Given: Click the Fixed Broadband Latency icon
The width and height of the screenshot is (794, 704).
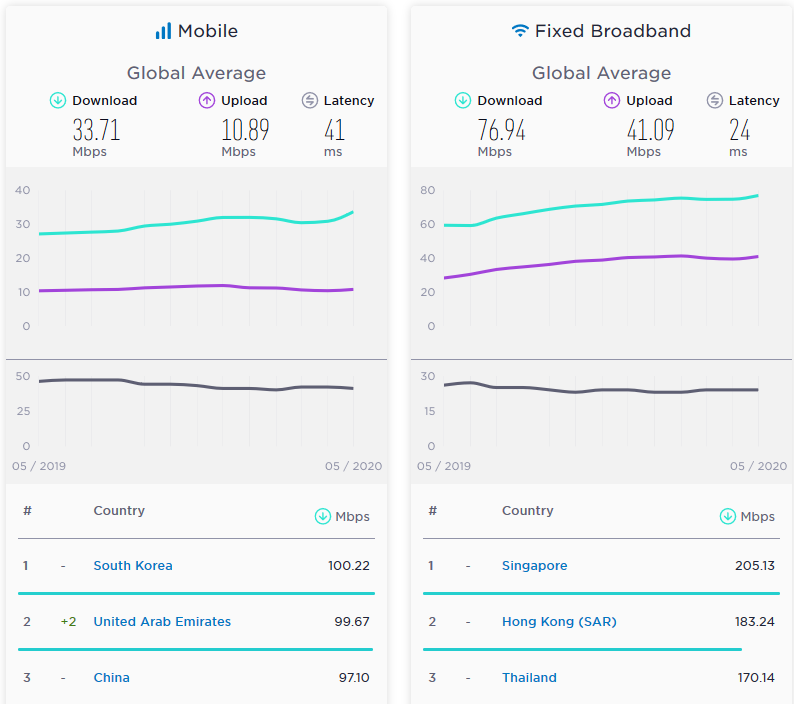Looking at the screenshot, I should (x=714, y=100).
